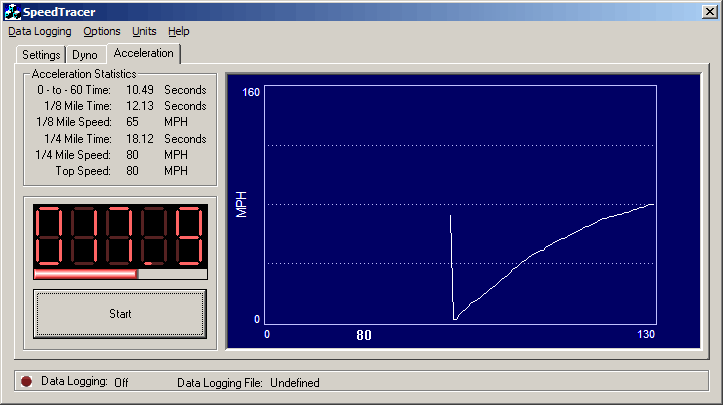723x405 pixels.
Task: Click the '1/4 Mile Speed:' label
Action: pyautogui.click(x=73, y=155)
